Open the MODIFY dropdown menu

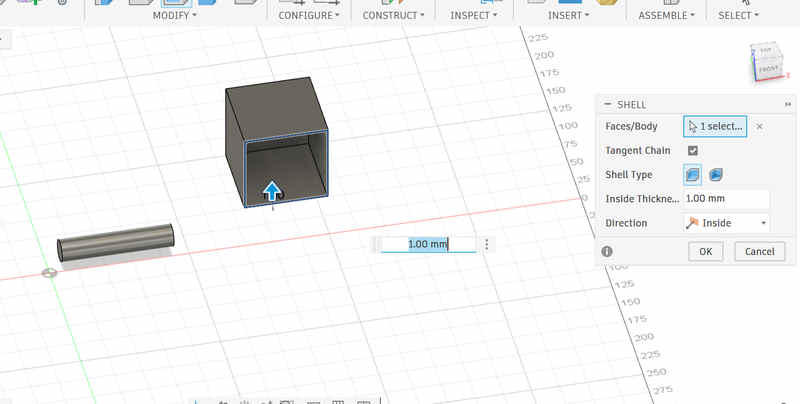point(174,15)
